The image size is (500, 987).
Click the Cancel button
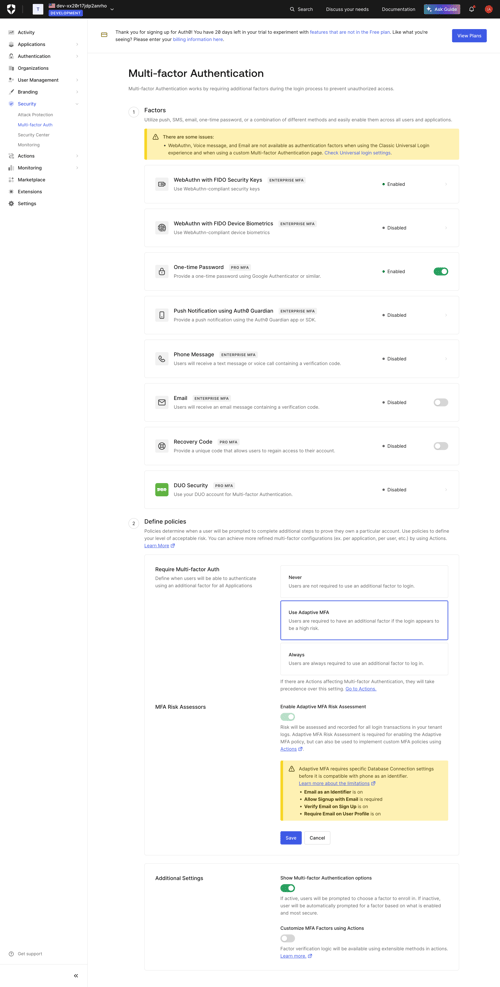coord(317,838)
